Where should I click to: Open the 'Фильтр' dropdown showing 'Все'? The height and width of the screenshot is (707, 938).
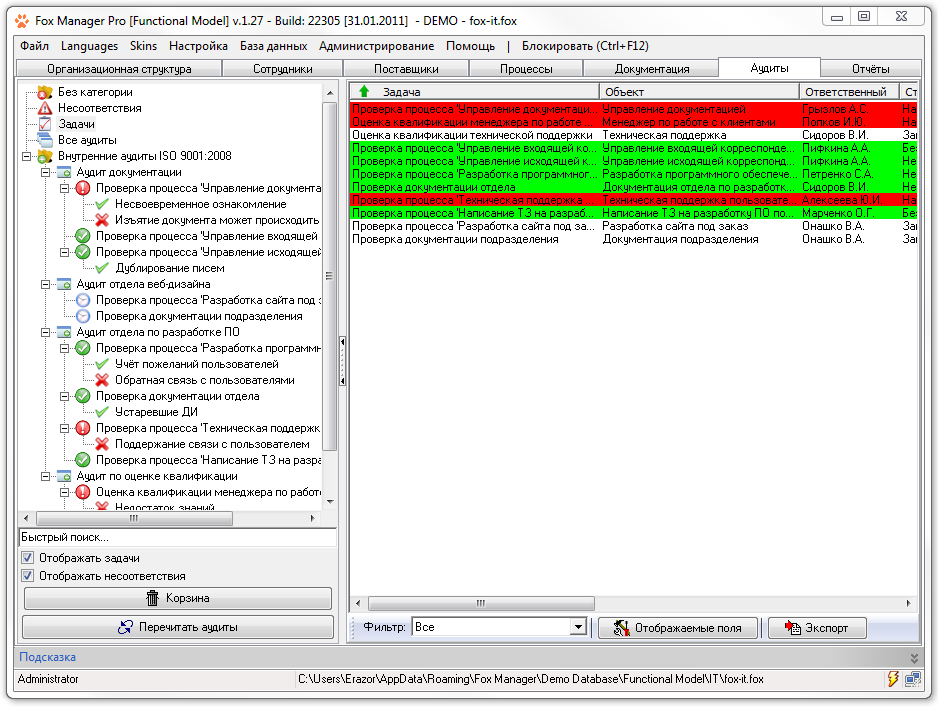(578, 627)
